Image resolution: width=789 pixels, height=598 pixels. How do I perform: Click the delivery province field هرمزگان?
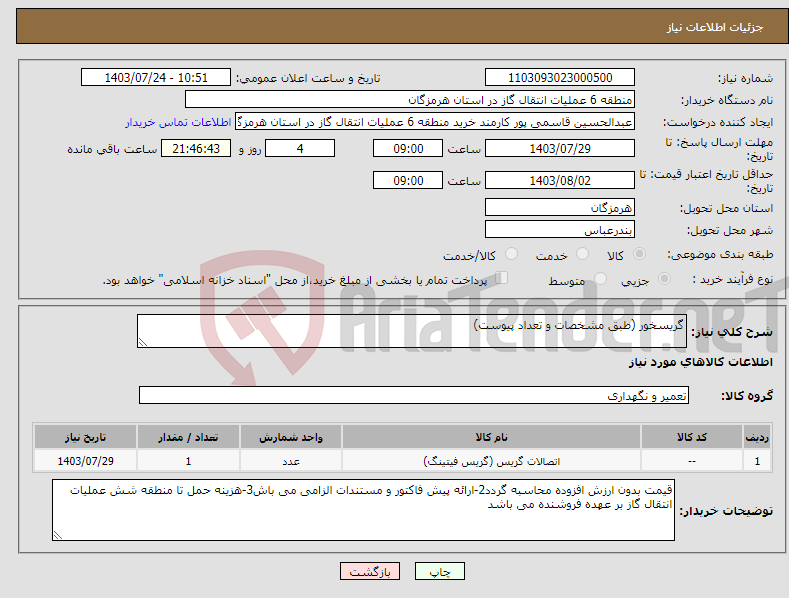[560, 207]
